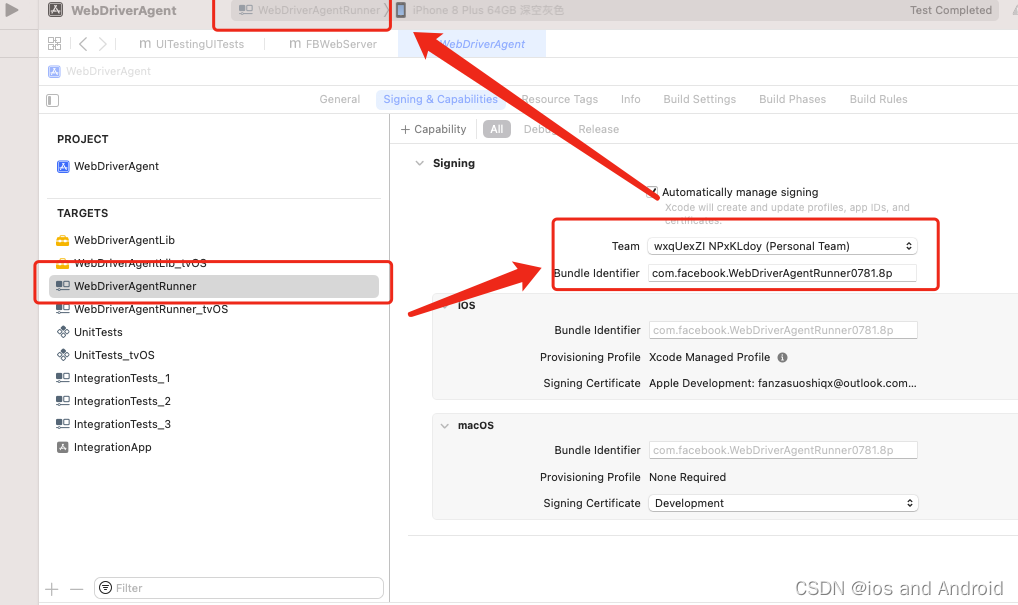Open macOS Signing Certificate dropdown
Screen dimensions: 1018x605
click(x=783, y=503)
